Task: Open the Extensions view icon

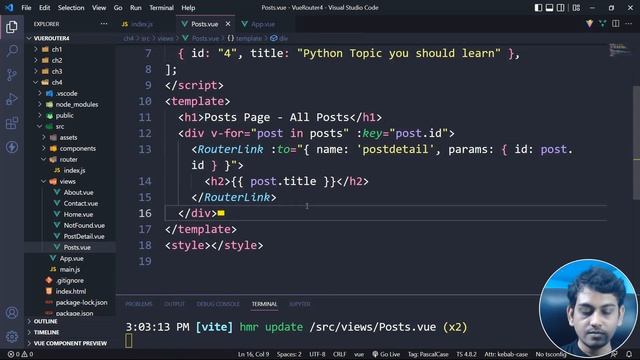Action: (x=12, y=123)
